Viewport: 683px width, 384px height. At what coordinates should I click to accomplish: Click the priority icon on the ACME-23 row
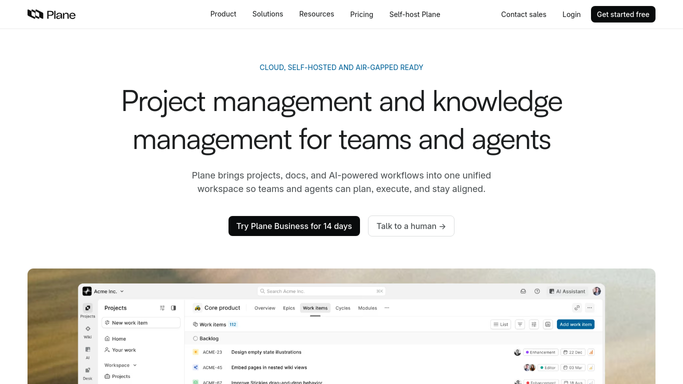pyautogui.click(x=591, y=352)
